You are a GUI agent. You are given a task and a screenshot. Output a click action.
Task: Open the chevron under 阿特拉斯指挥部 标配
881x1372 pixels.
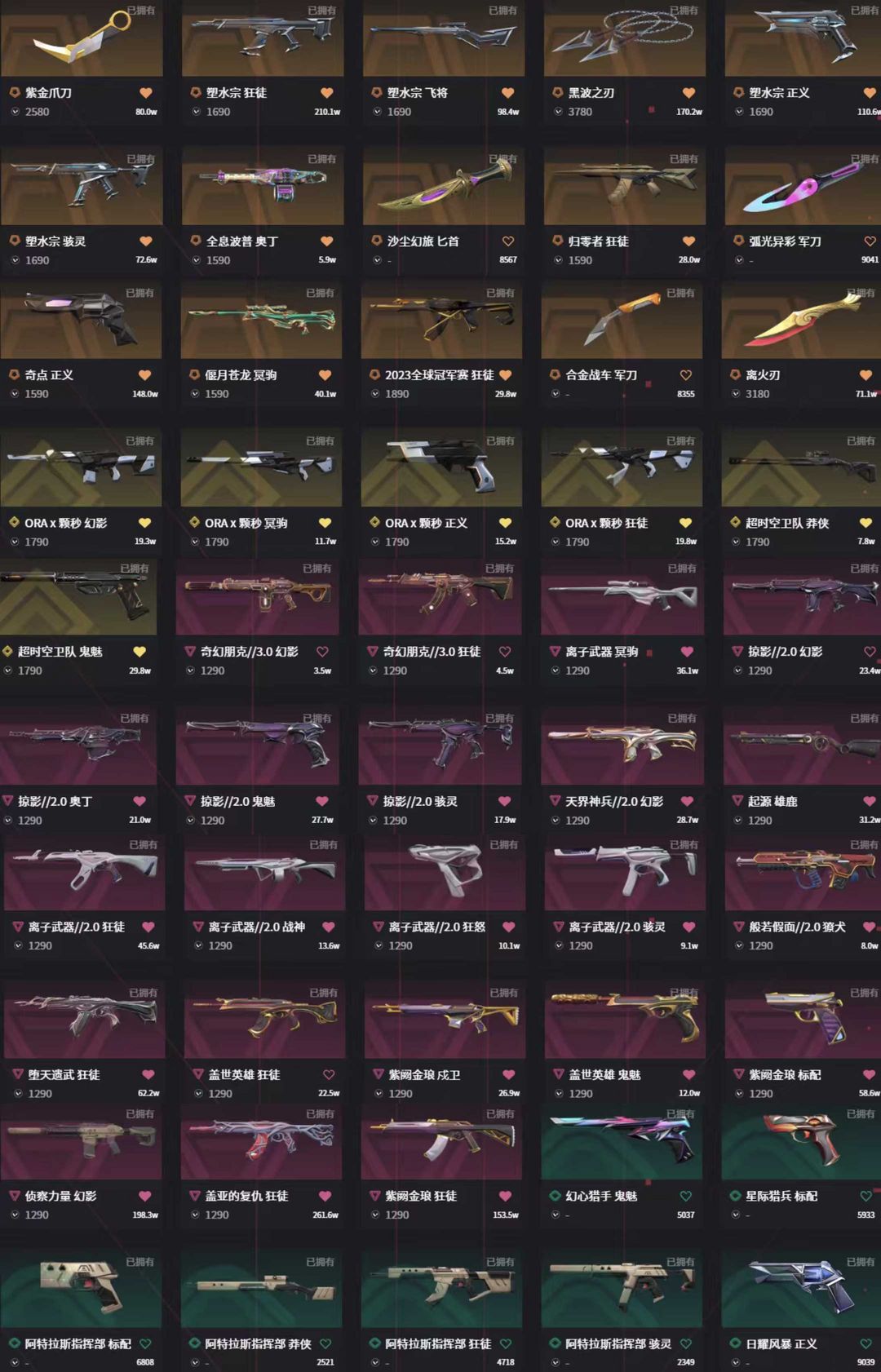coord(15,1362)
